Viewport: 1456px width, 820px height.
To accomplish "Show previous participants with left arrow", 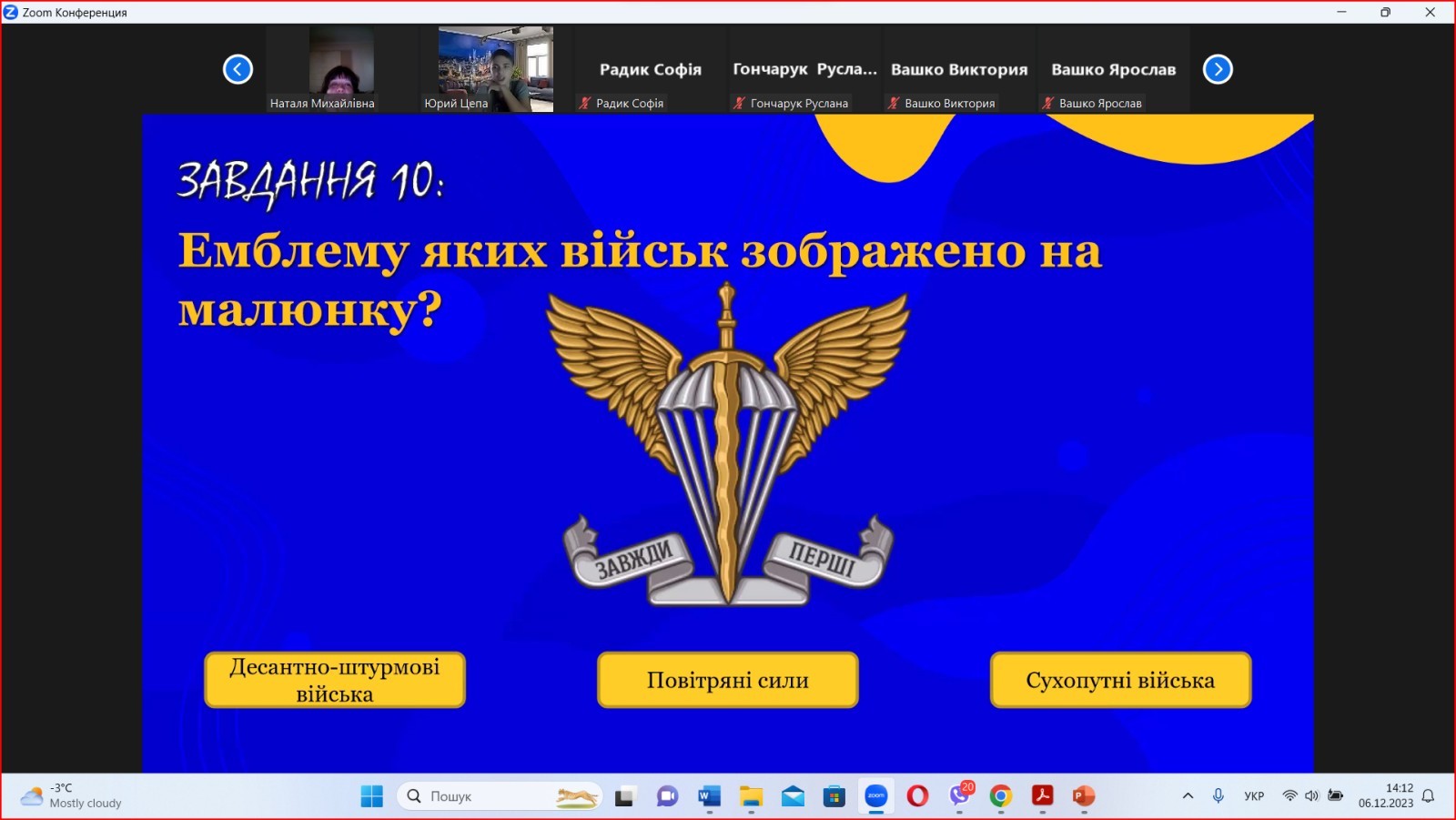I will tap(238, 69).
